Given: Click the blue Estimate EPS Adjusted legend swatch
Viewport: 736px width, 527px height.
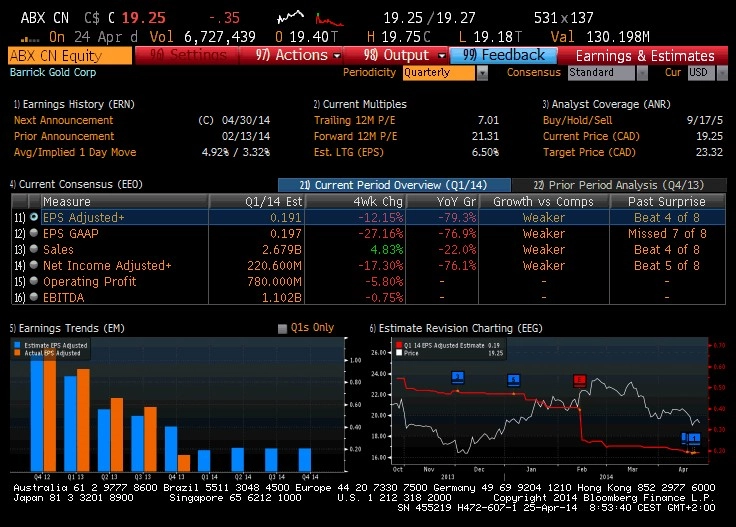Looking at the screenshot, I should pos(17,345).
